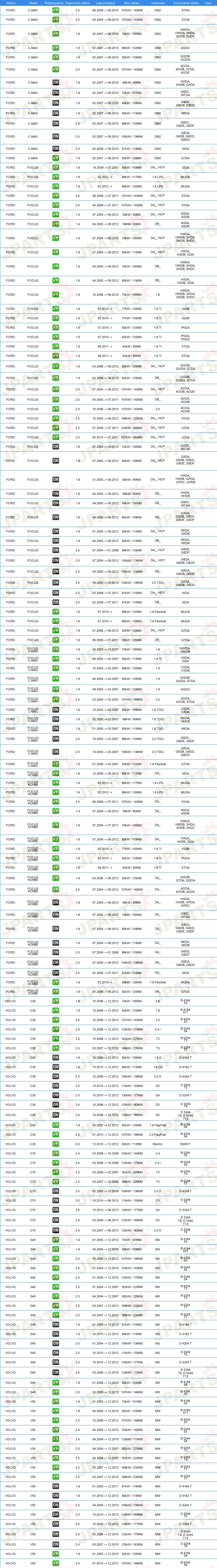Click the 'Oznaczenie silnika' column header
217x1568 pixels.
point(185,3)
